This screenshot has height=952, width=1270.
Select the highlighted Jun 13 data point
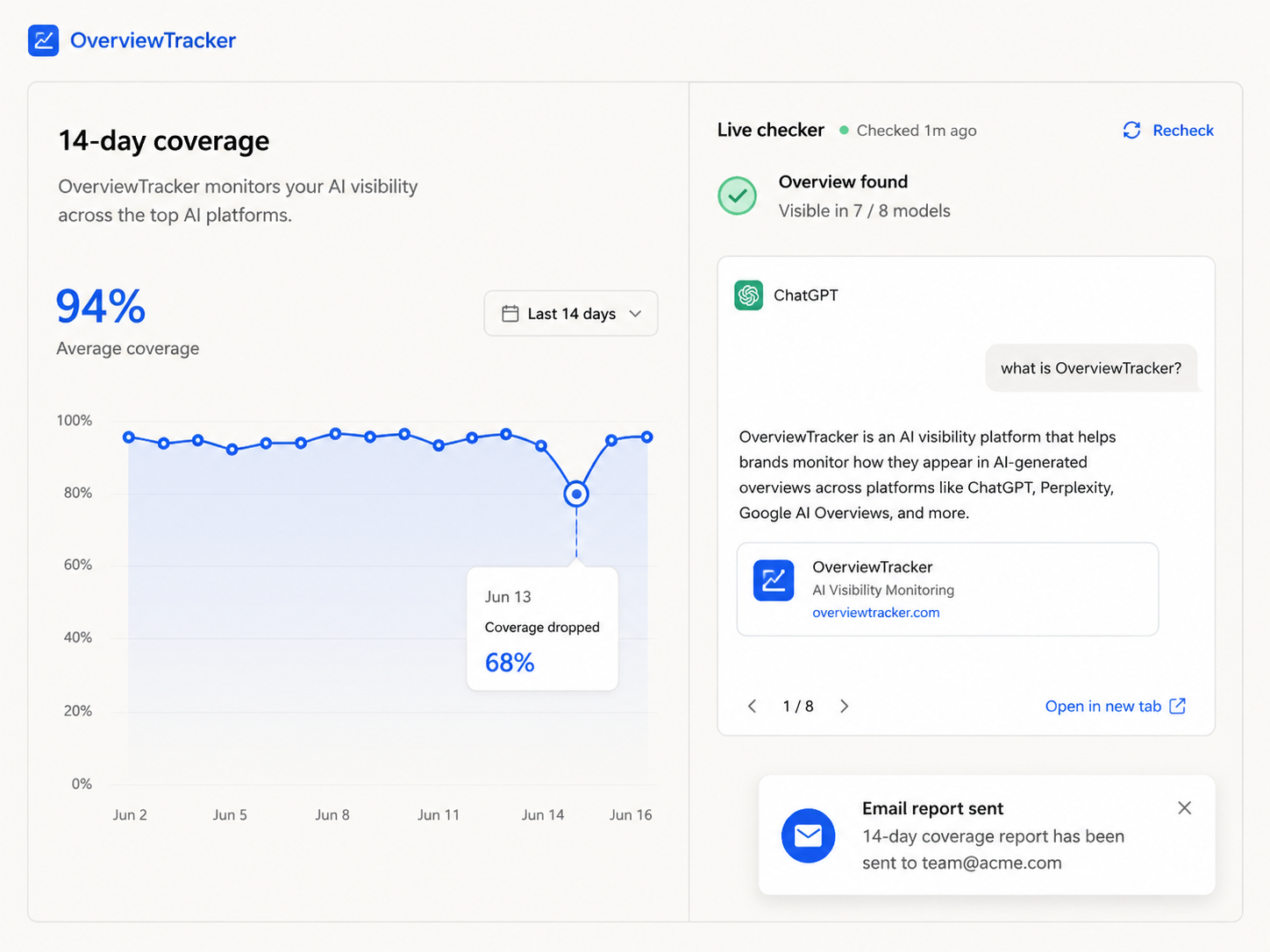click(x=576, y=494)
